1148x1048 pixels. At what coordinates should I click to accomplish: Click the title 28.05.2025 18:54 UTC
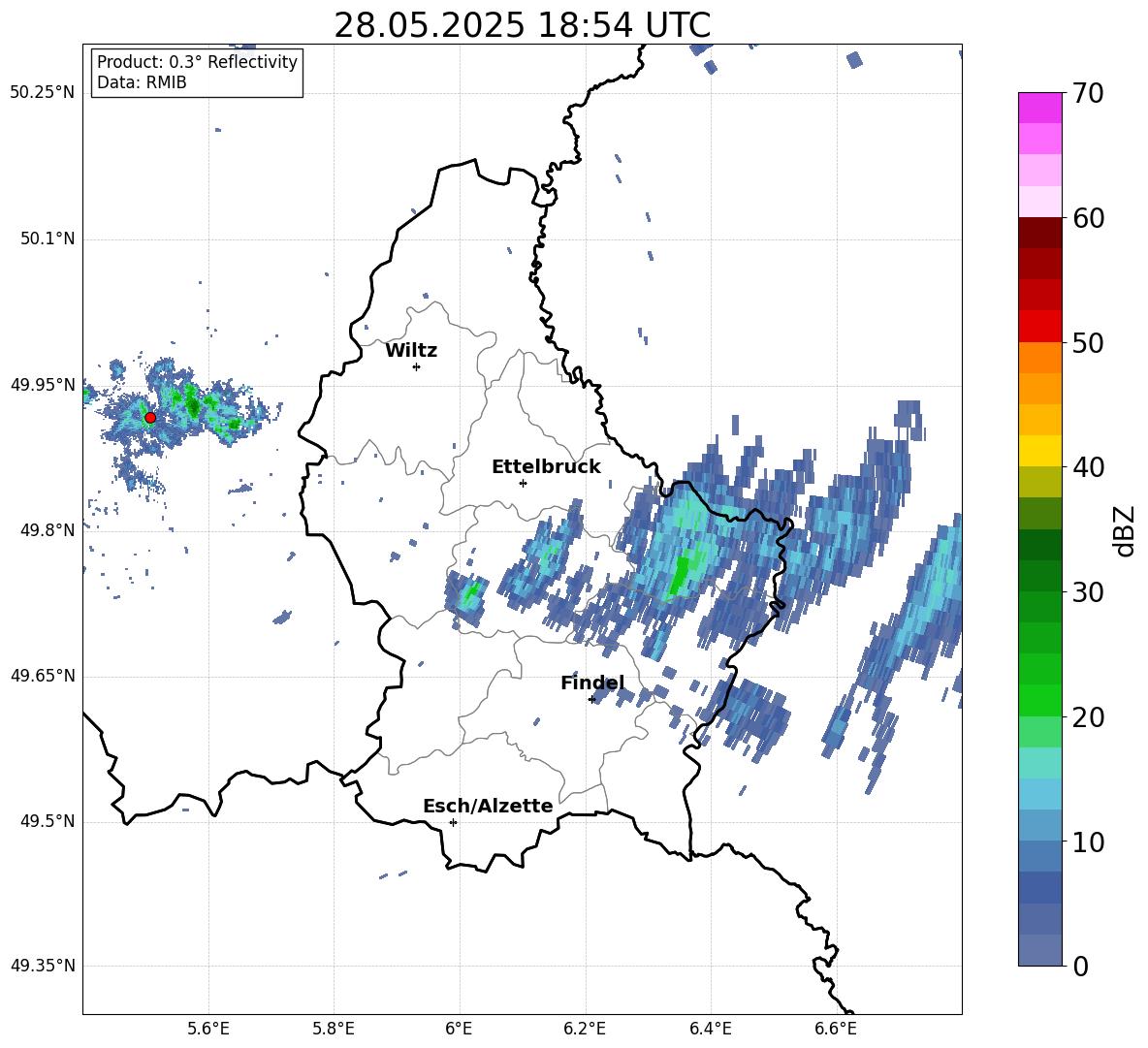[522, 25]
